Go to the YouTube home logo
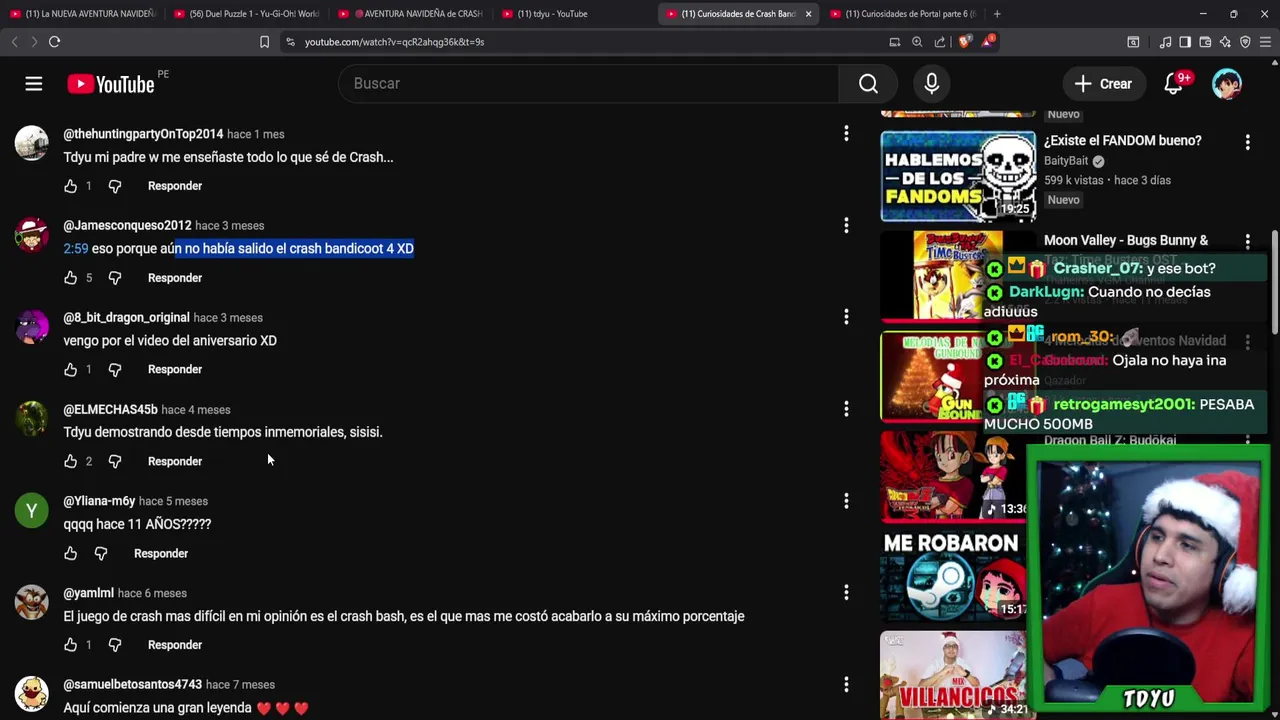Viewport: 1280px width, 720px height. pyautogui.click(x=111, y=84)
